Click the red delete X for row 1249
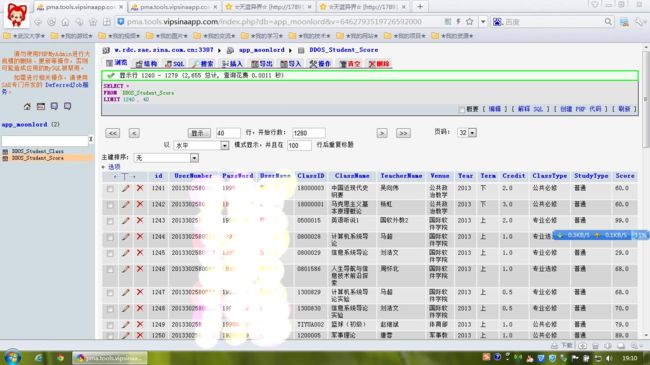Screen dimensions: 650x365 (140, 325)
